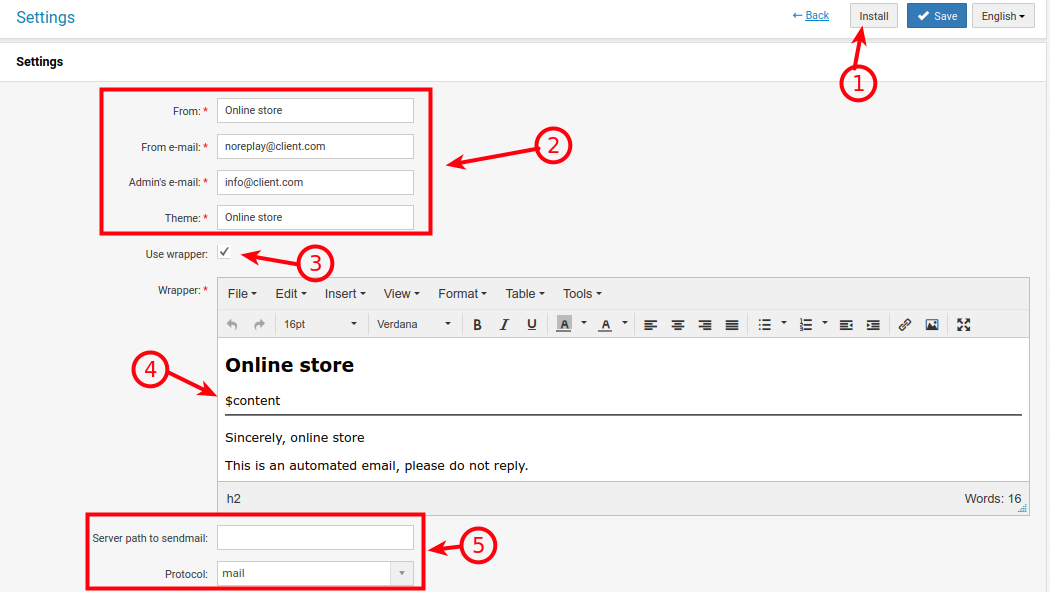Toggle bold formatting
Viewport: 1050px width, 592px height.
477,325
